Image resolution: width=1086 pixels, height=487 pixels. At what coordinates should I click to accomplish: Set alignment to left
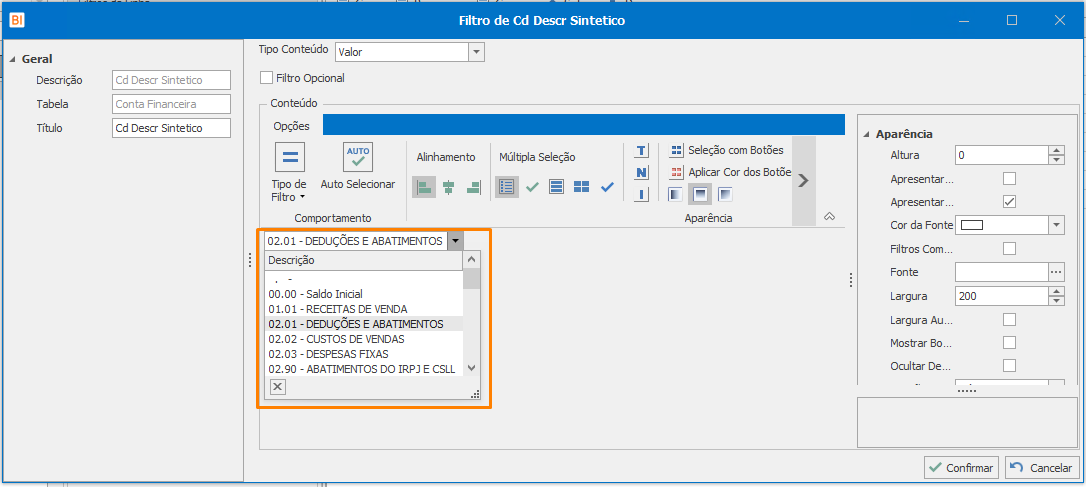tap(424, 187)
